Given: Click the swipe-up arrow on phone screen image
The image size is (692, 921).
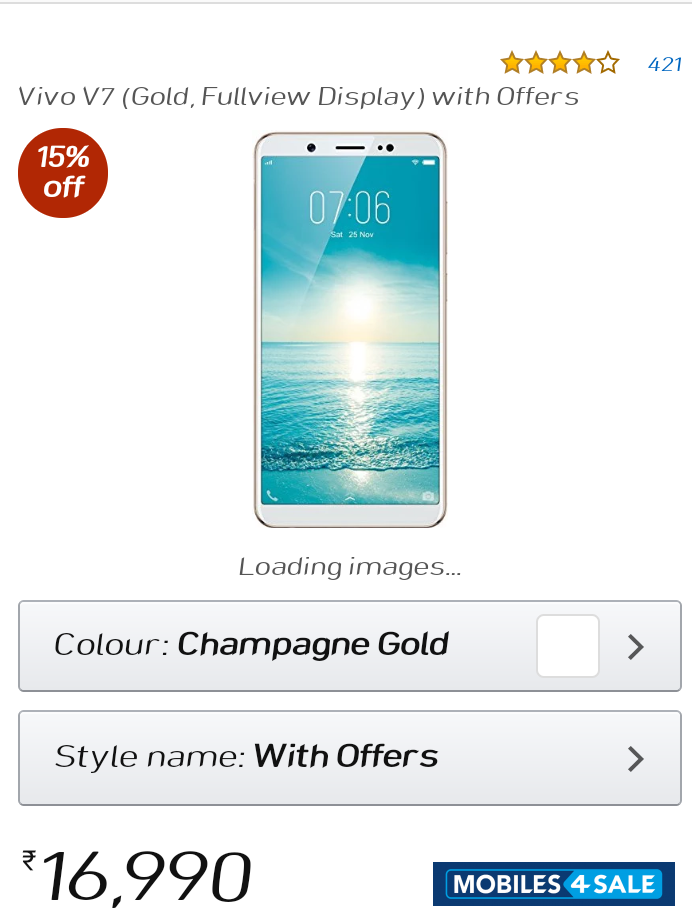Looking at the screenshot, I should [350, 499].
